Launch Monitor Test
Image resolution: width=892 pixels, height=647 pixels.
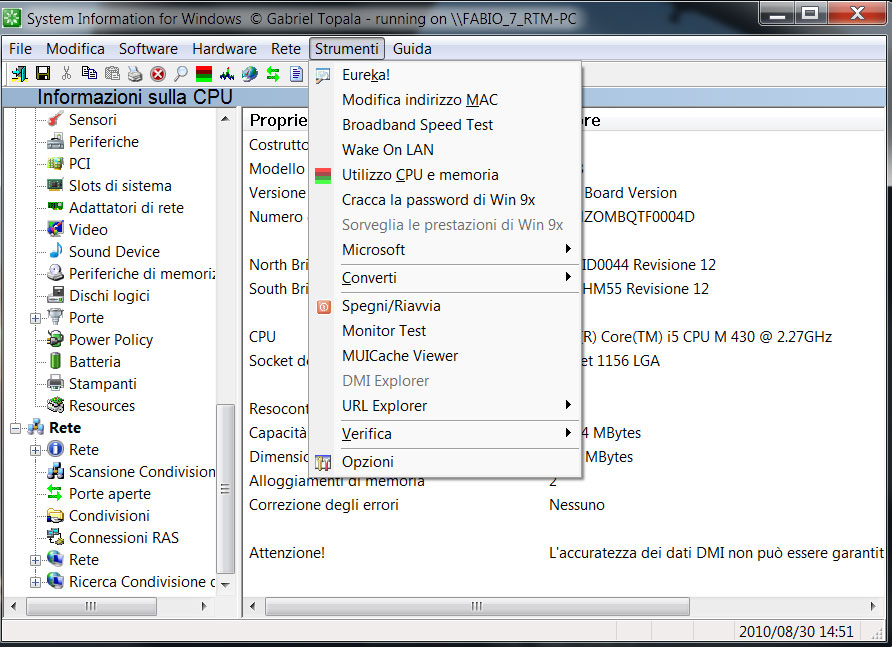(445, 331)
